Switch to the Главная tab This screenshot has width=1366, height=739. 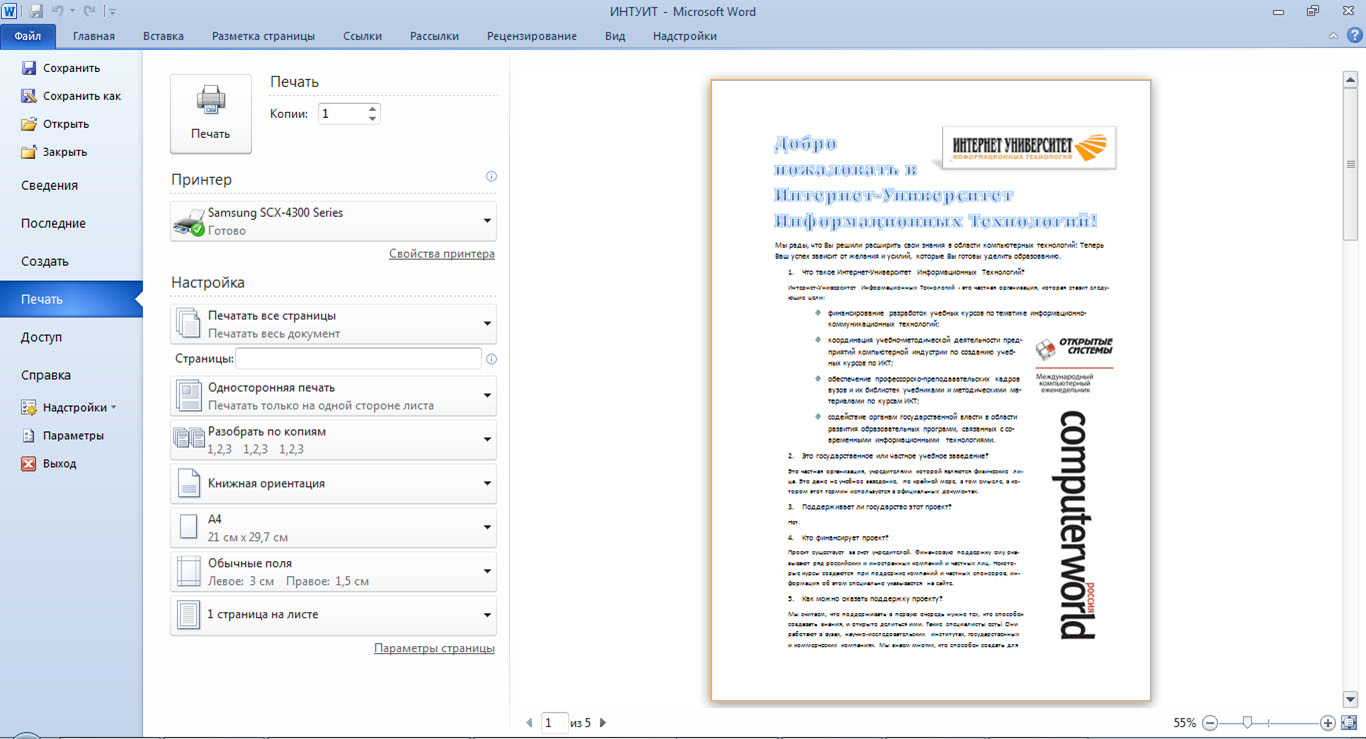[x=94, y=36]
